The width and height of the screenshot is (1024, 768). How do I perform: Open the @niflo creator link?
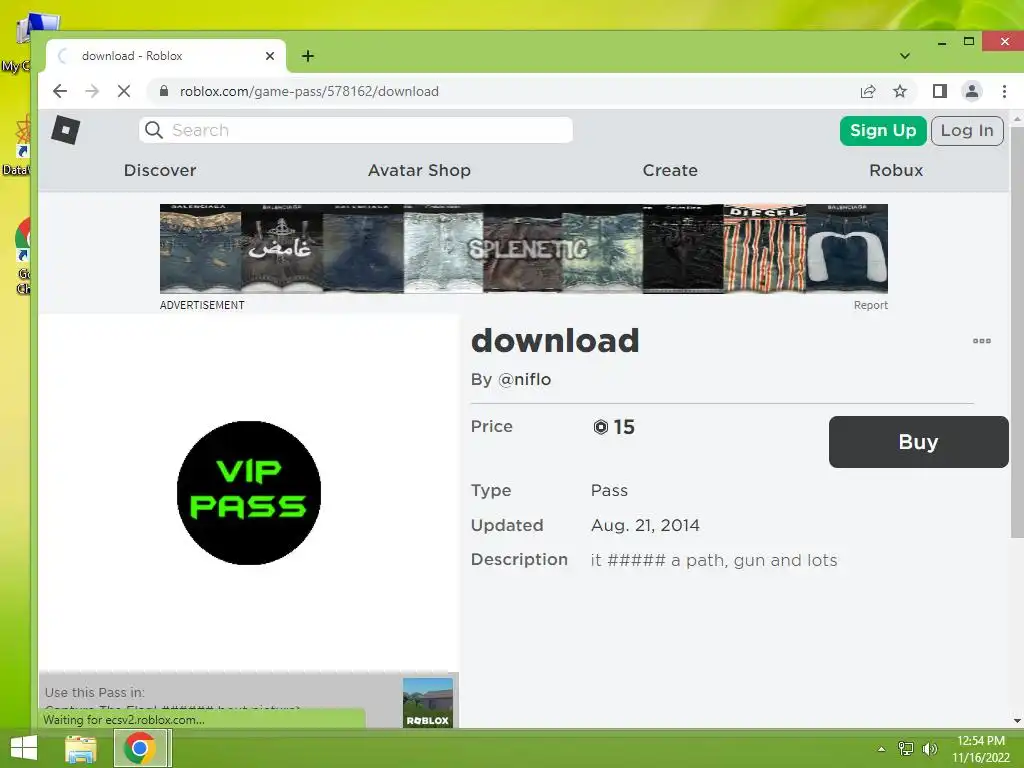pyautogui.click(x=524, y=379)
